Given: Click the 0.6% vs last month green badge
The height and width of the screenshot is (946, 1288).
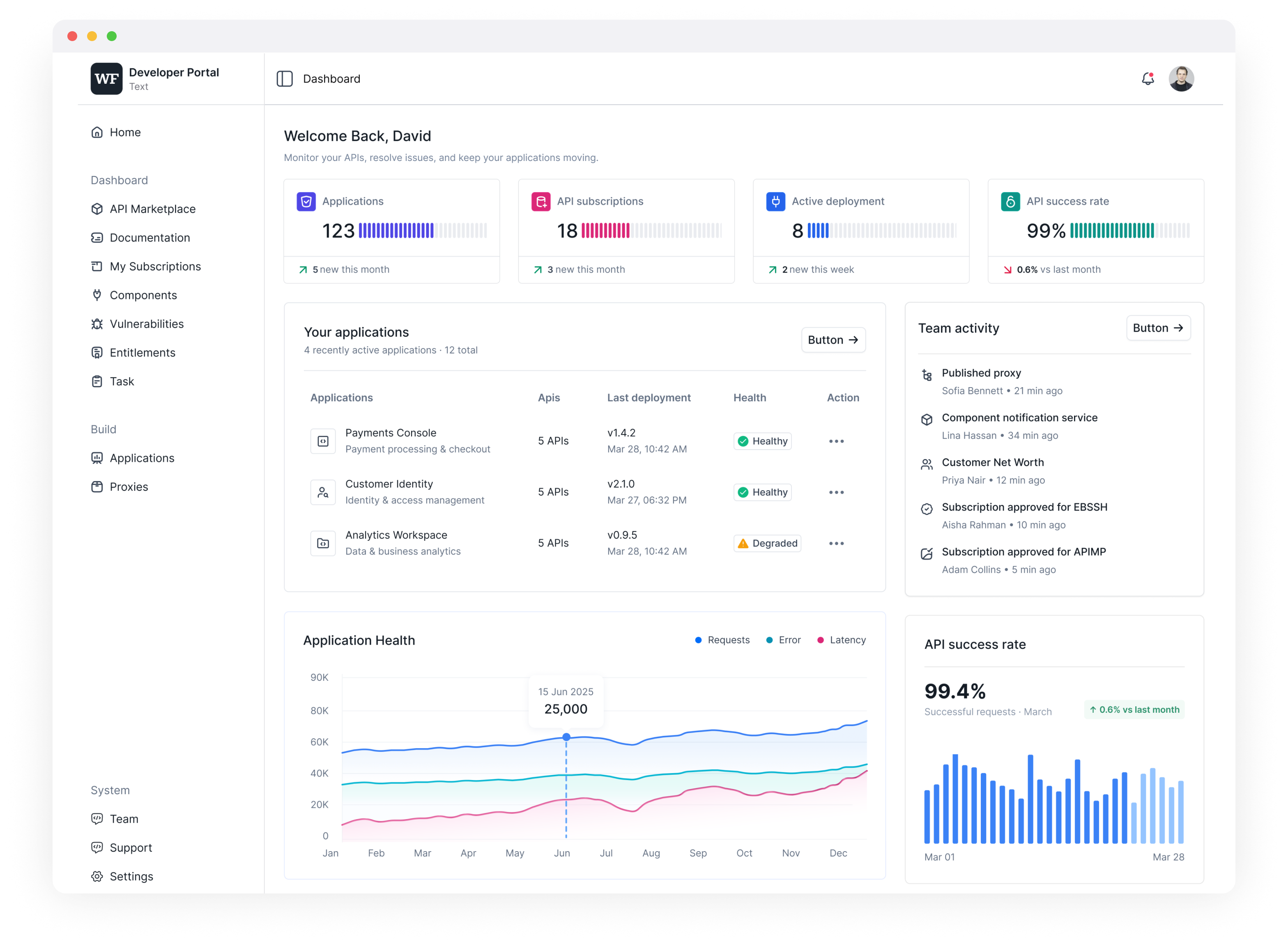Looking at the screenshot, I should click(1134, 709).
